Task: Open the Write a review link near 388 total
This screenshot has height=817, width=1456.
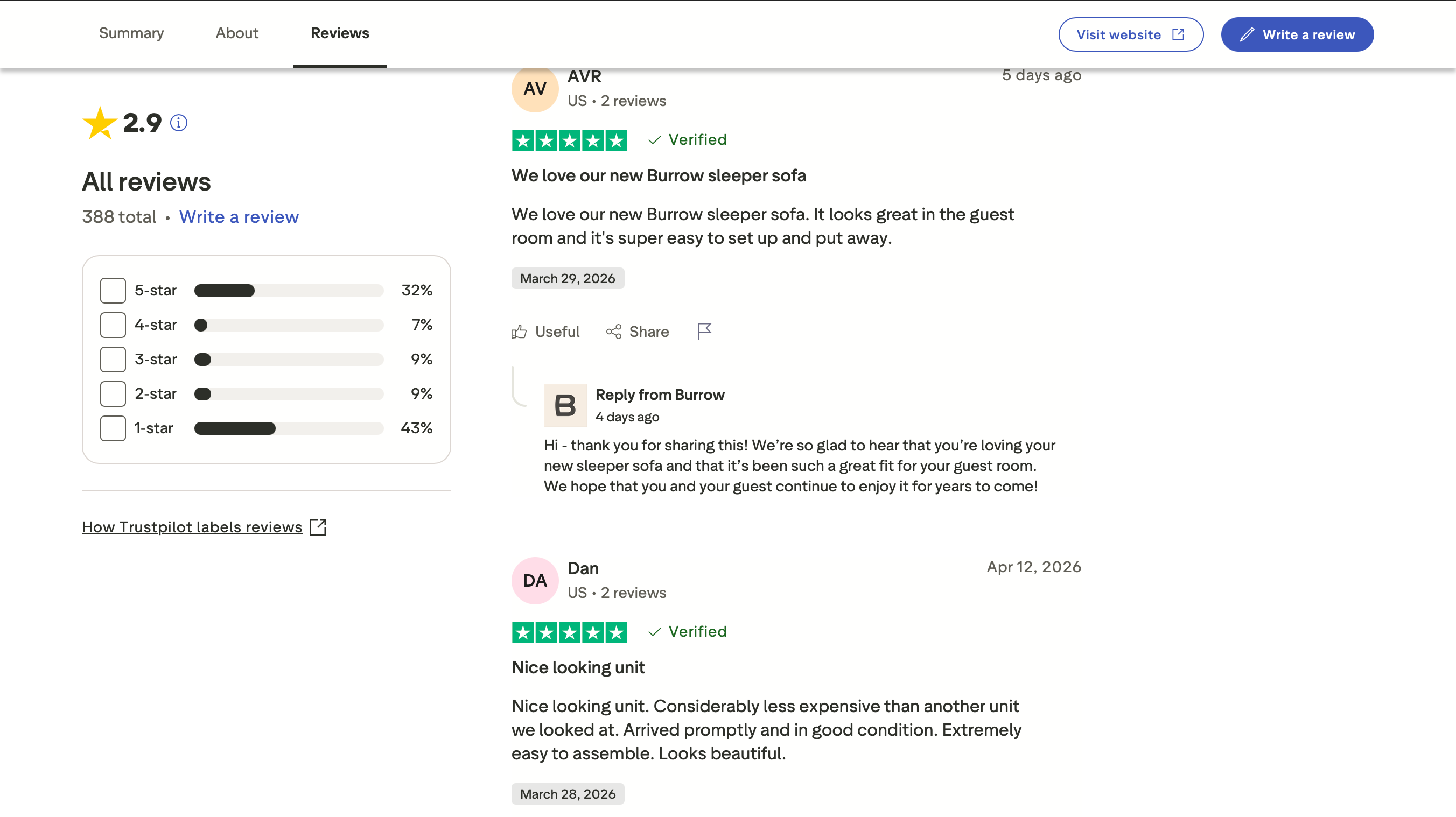Action: tap(239, 217)
